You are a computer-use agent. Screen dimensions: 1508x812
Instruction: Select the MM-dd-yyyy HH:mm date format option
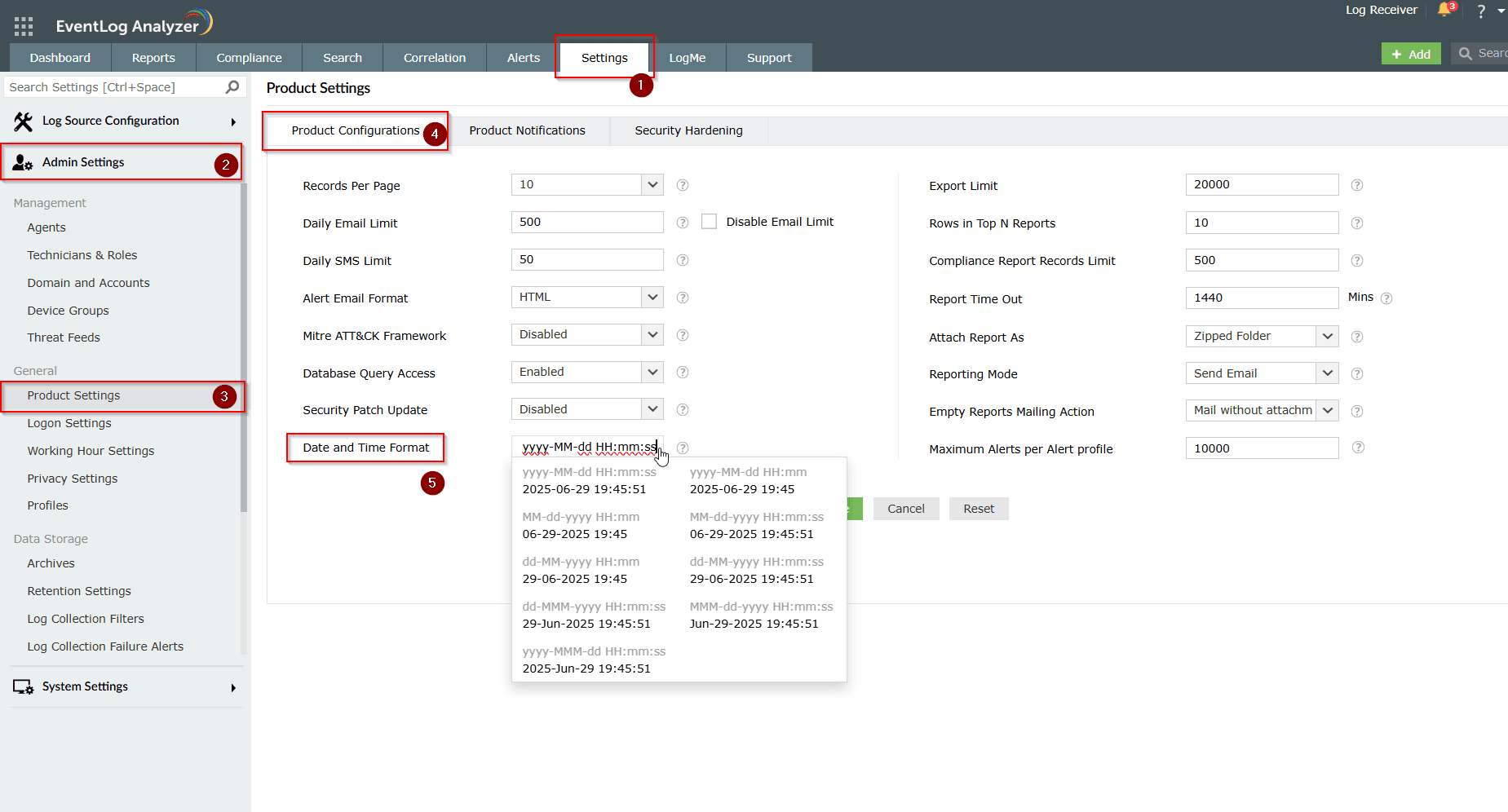[582, 526]
